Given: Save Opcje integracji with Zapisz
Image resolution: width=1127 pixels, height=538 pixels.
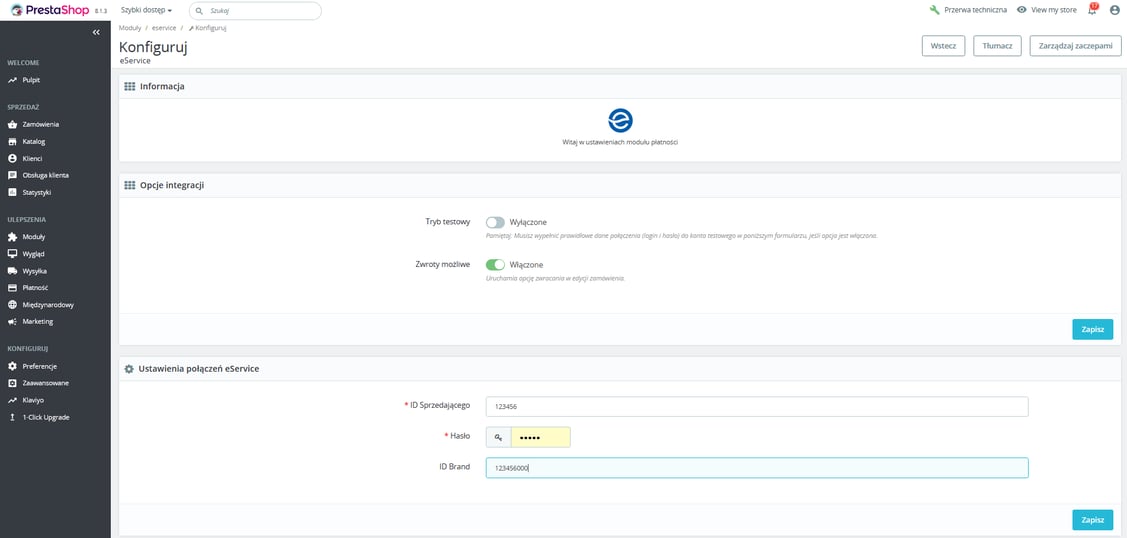Looking at the screenshot, I should 1092,329.
